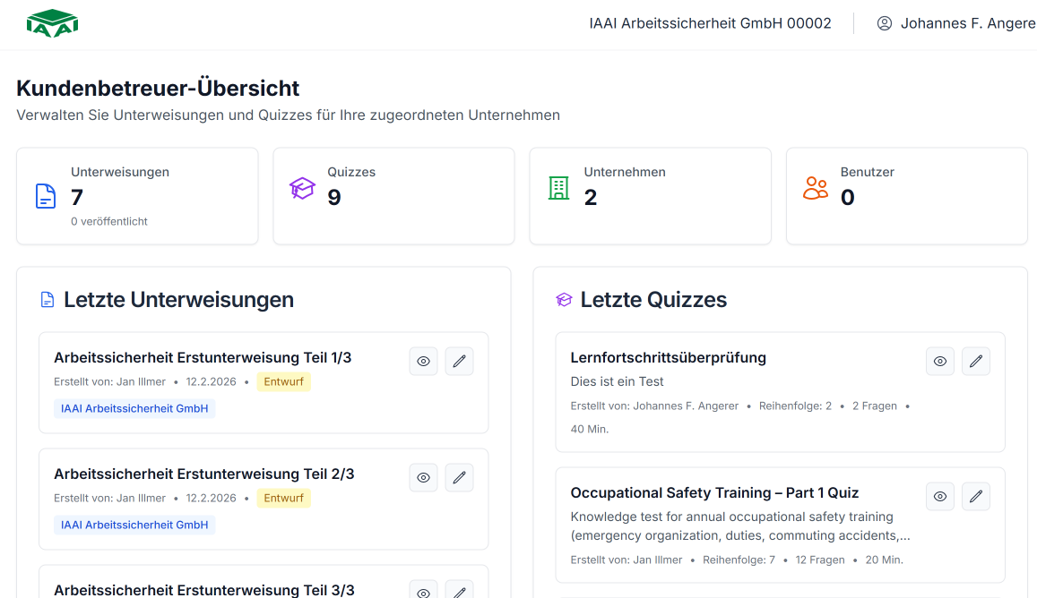Open company IAAI Arbeitssicherheit GmbH 00002 in header
Screen dimensions: 1037x598
pyautogui.click(x=710, y=23)
